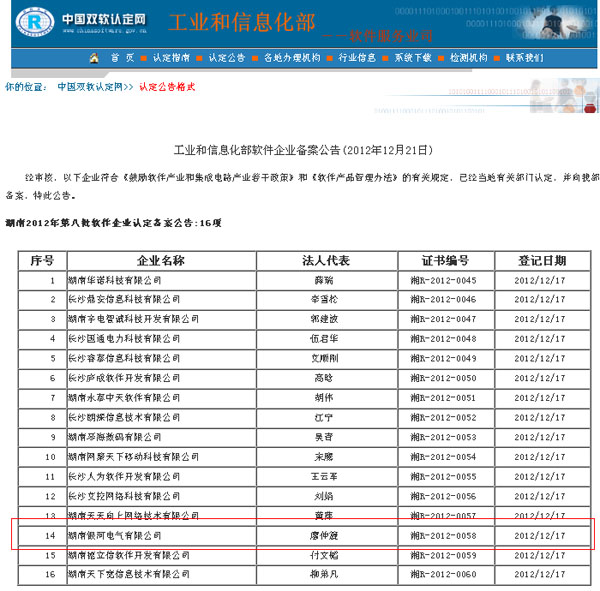Open the 联系我们 contact page
This screenshot has height=591, width=600.
pyautogui.click(x=524, y=58)
